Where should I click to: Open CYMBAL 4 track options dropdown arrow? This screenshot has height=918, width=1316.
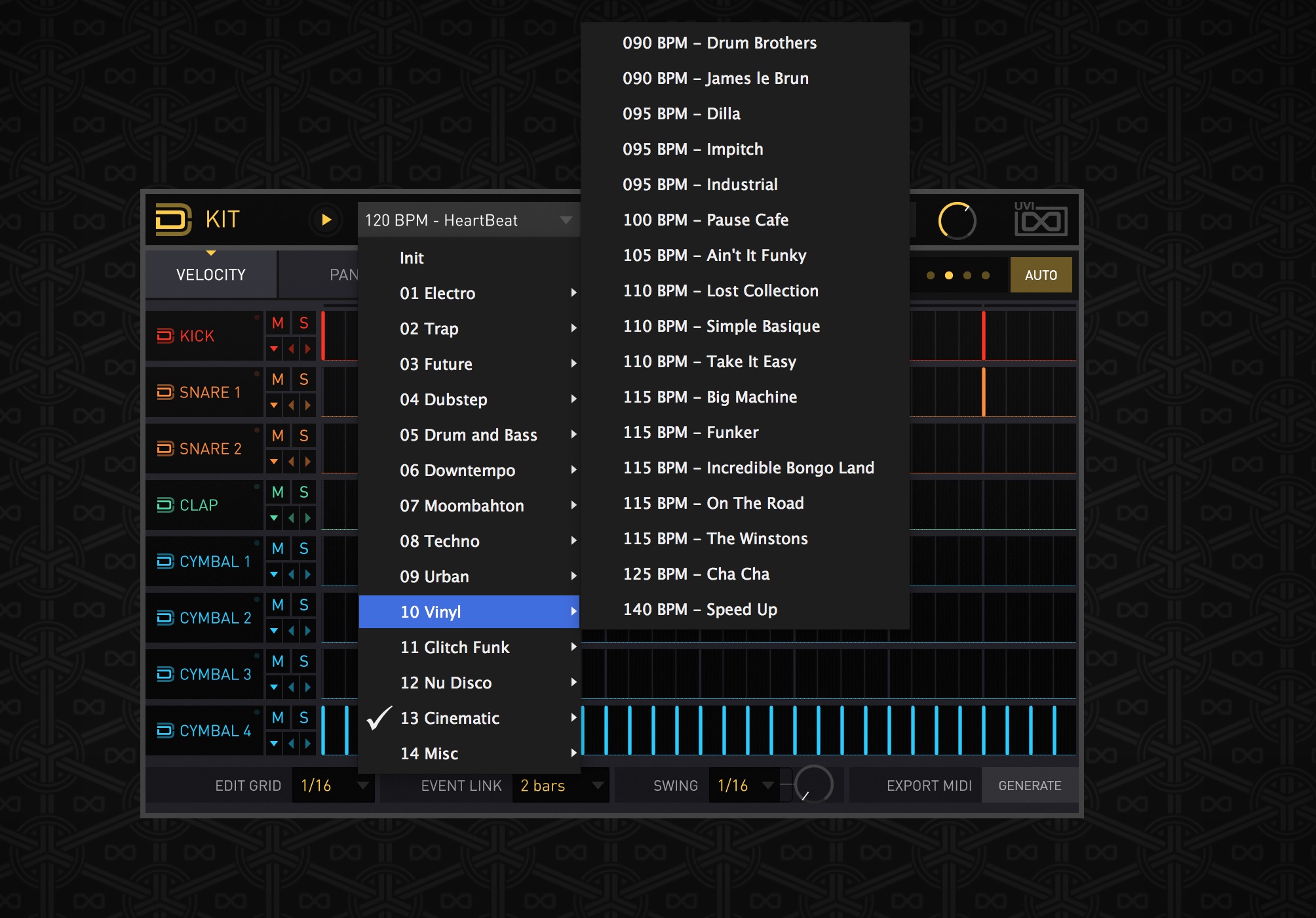click(275, 744)
